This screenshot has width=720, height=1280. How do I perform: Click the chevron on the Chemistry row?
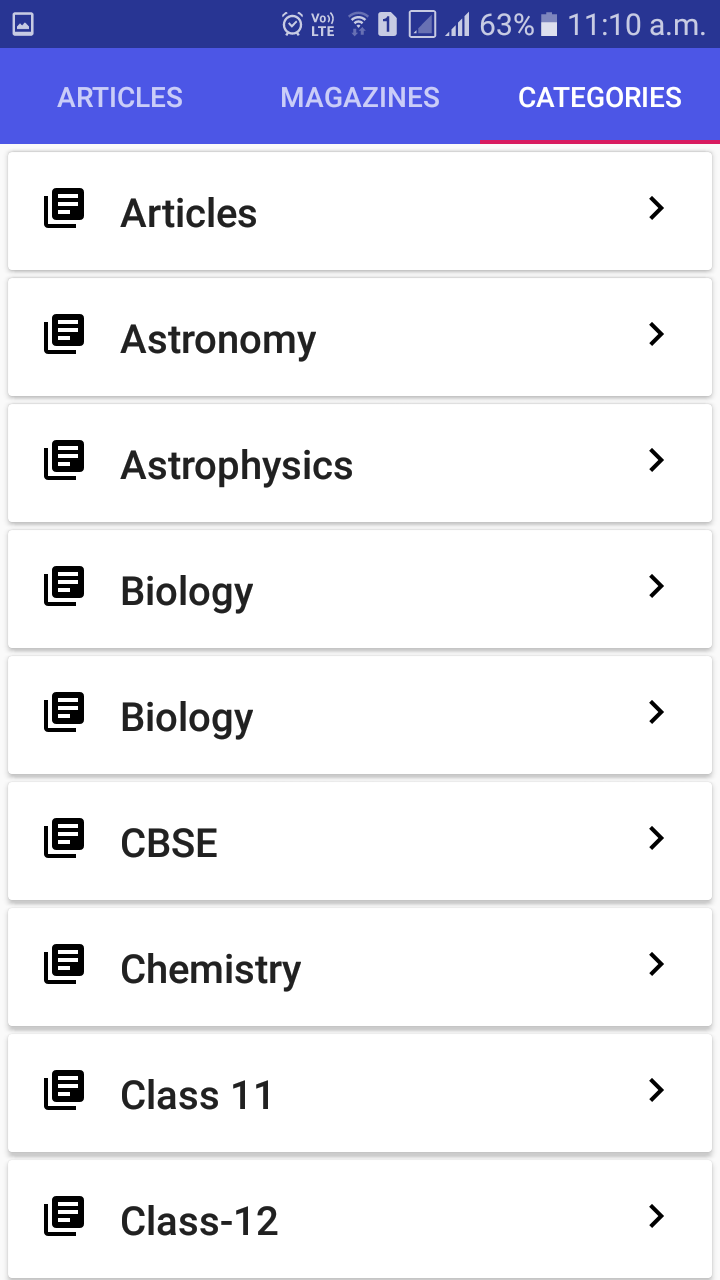(x=656, y=964)
